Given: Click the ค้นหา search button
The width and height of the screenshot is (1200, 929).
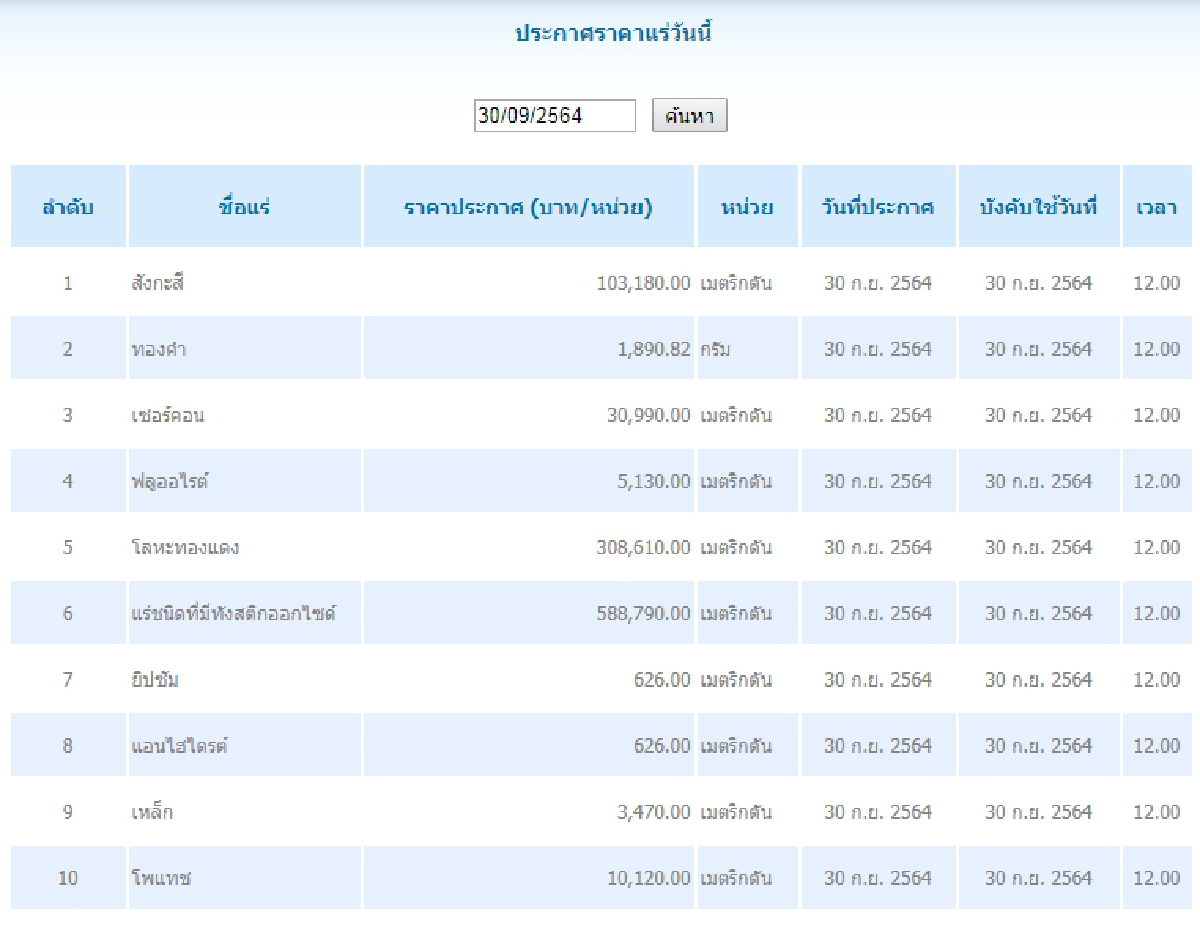Looking at the screenshot, I should coord(690,116).
